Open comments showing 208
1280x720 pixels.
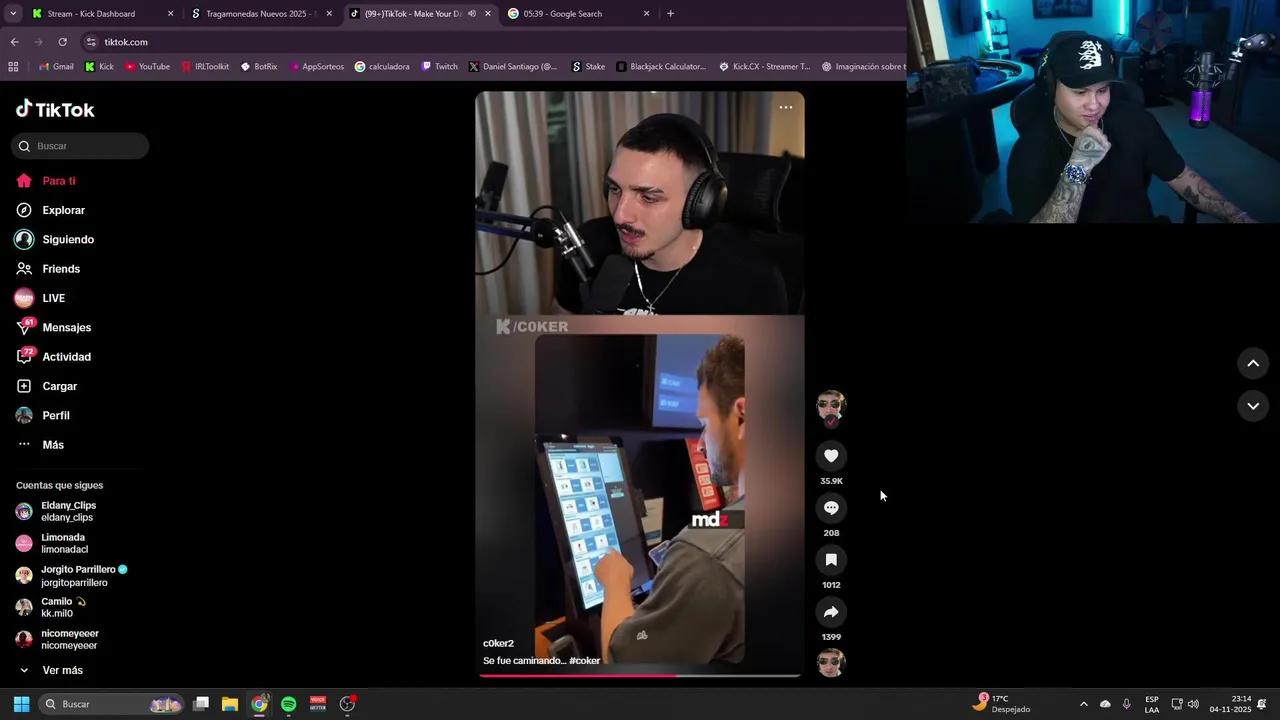(831, 508)
